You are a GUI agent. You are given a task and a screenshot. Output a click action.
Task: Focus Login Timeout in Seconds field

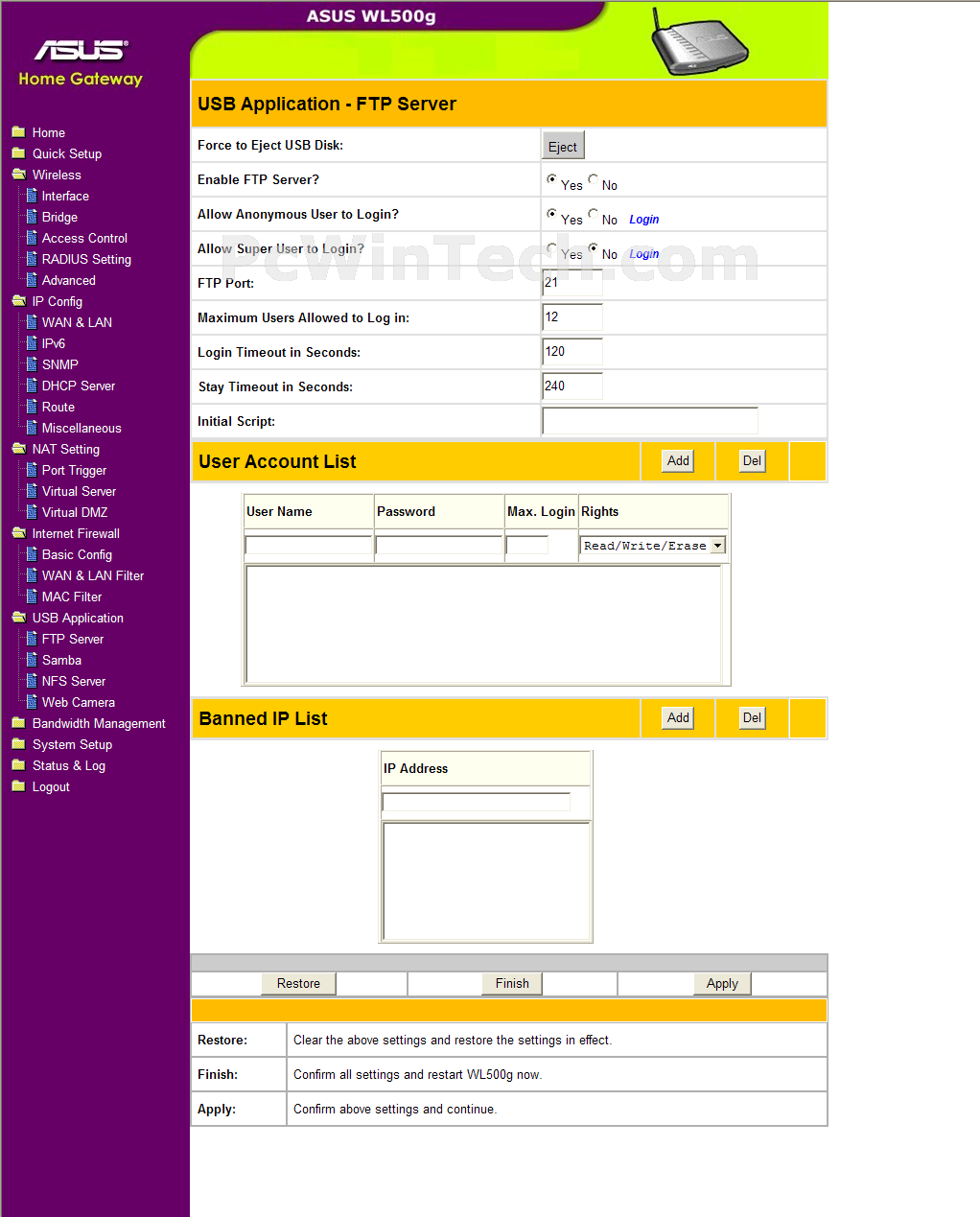coord(572,352)
